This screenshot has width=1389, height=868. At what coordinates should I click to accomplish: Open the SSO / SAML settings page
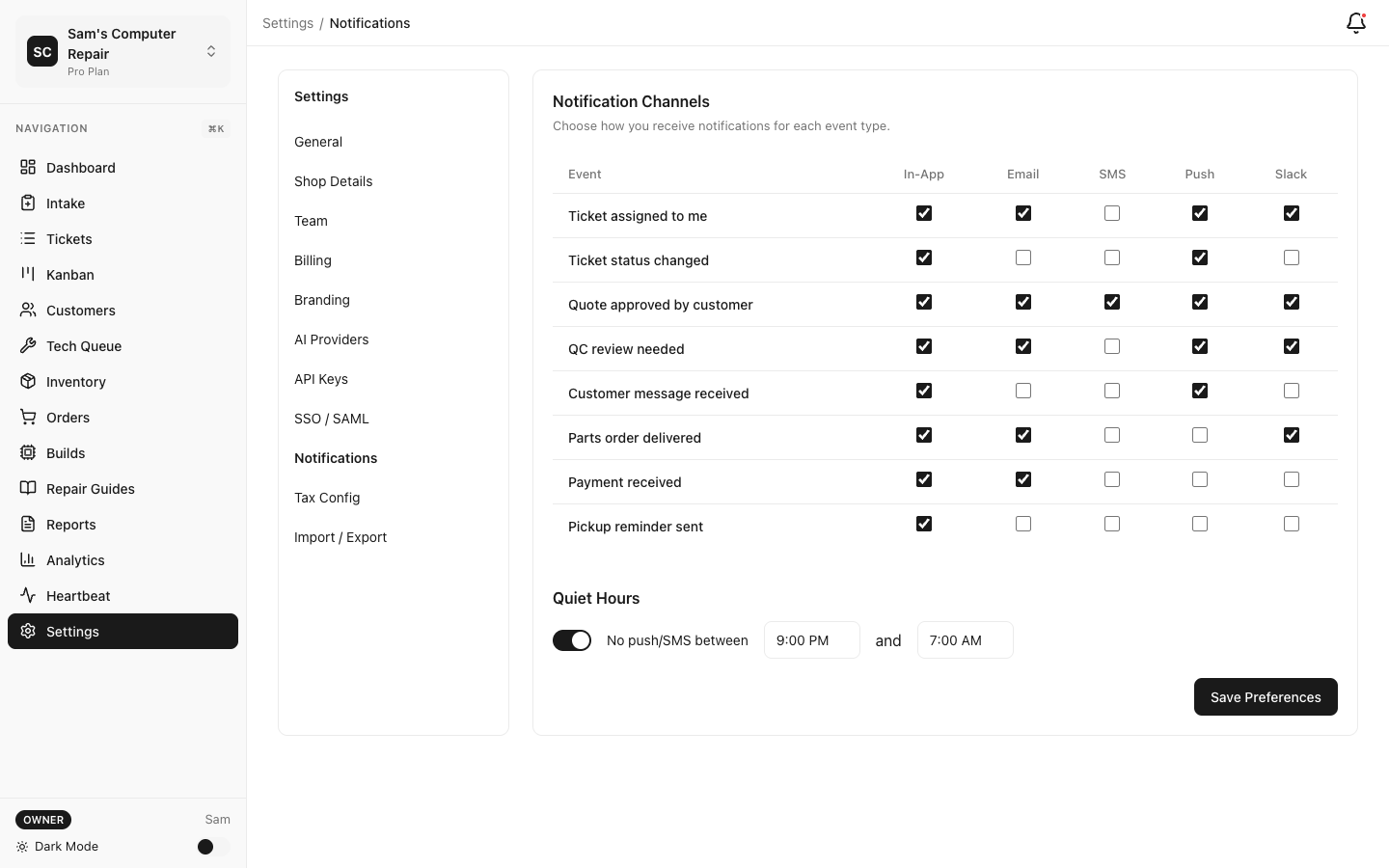332,418
